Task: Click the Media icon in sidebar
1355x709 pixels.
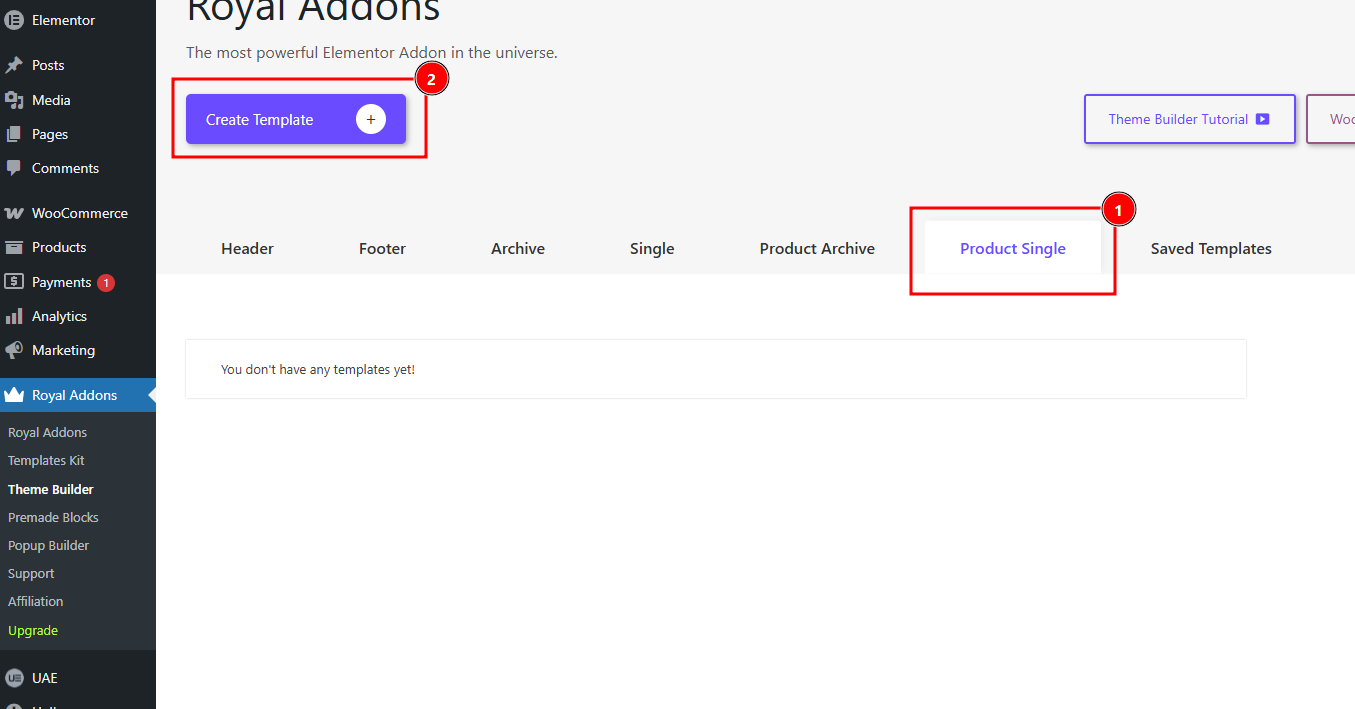Action: point(14,100)
